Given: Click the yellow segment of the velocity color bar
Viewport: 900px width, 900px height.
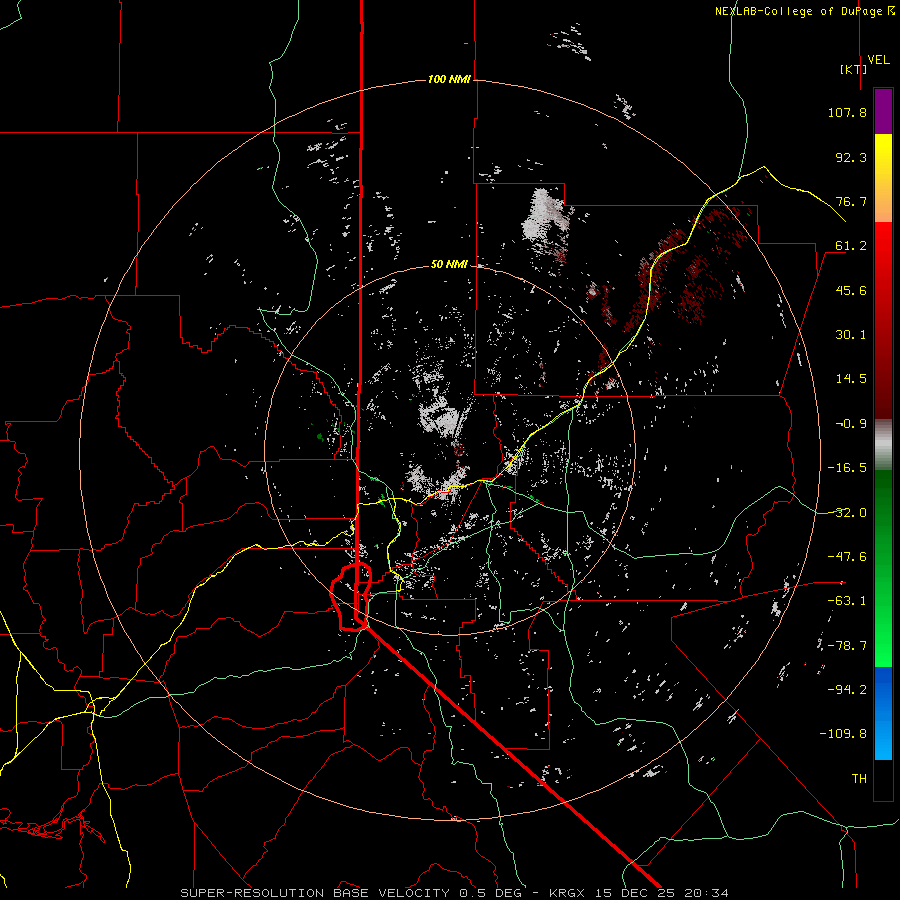Looking at the screenshot, I should click(x=883, y=155).
